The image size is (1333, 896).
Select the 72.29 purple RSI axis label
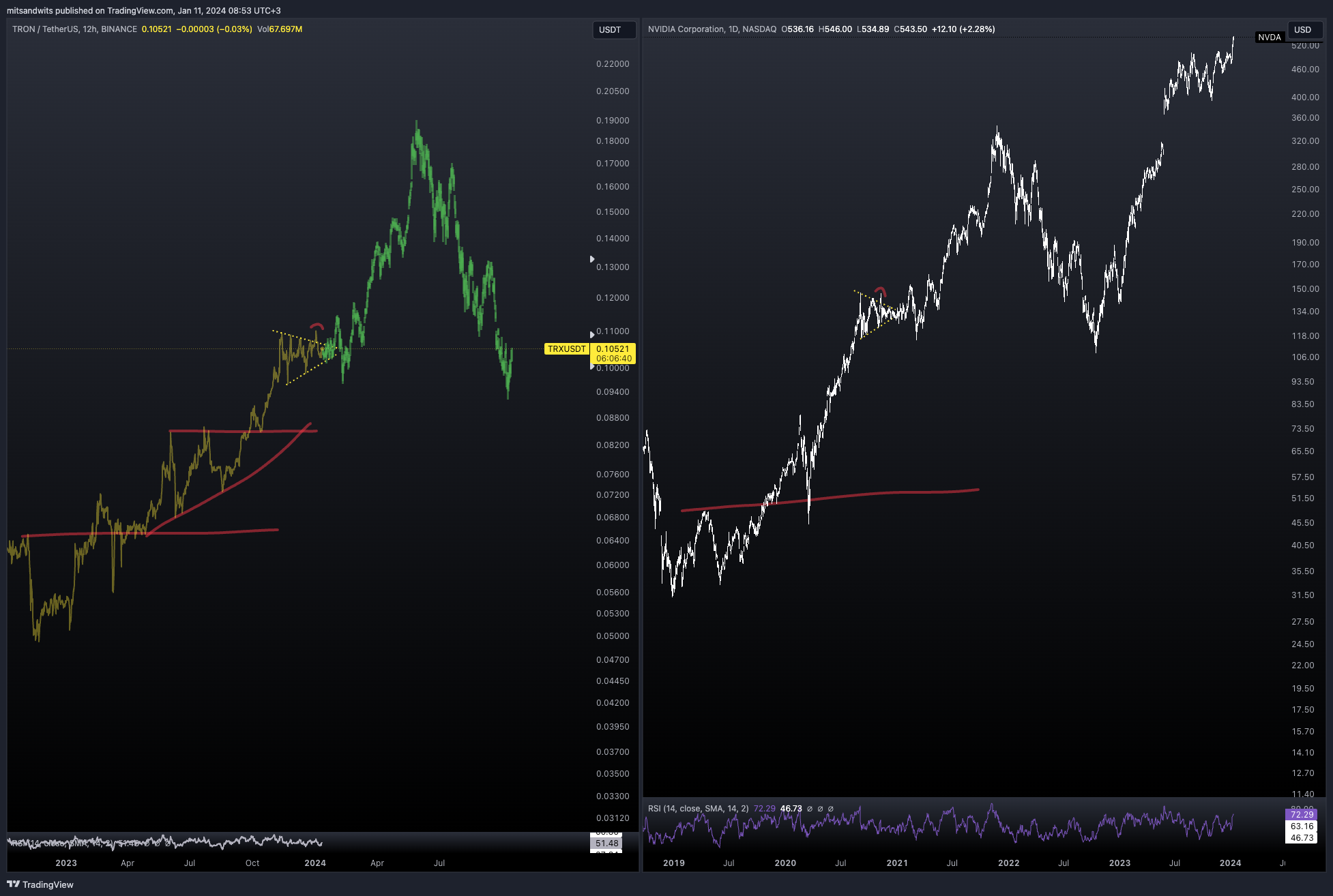[1302, 815]
